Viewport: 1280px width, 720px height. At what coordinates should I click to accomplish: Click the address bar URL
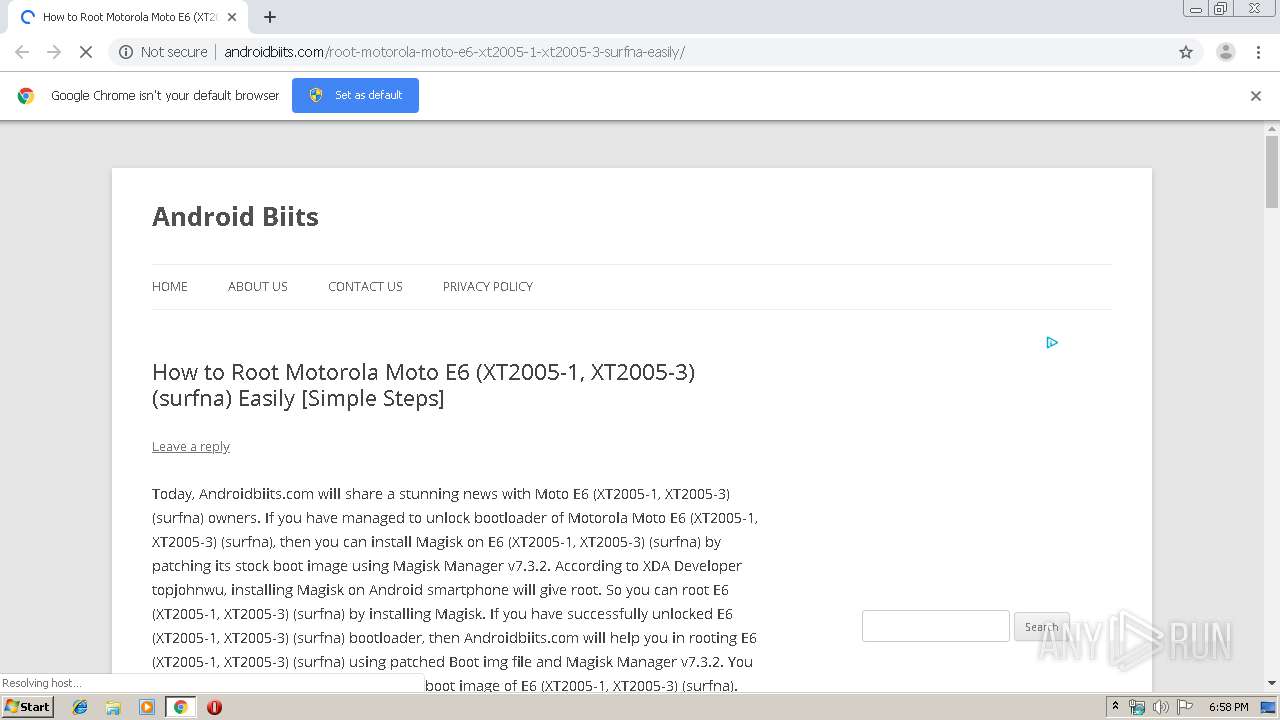[x=454, y=52]
